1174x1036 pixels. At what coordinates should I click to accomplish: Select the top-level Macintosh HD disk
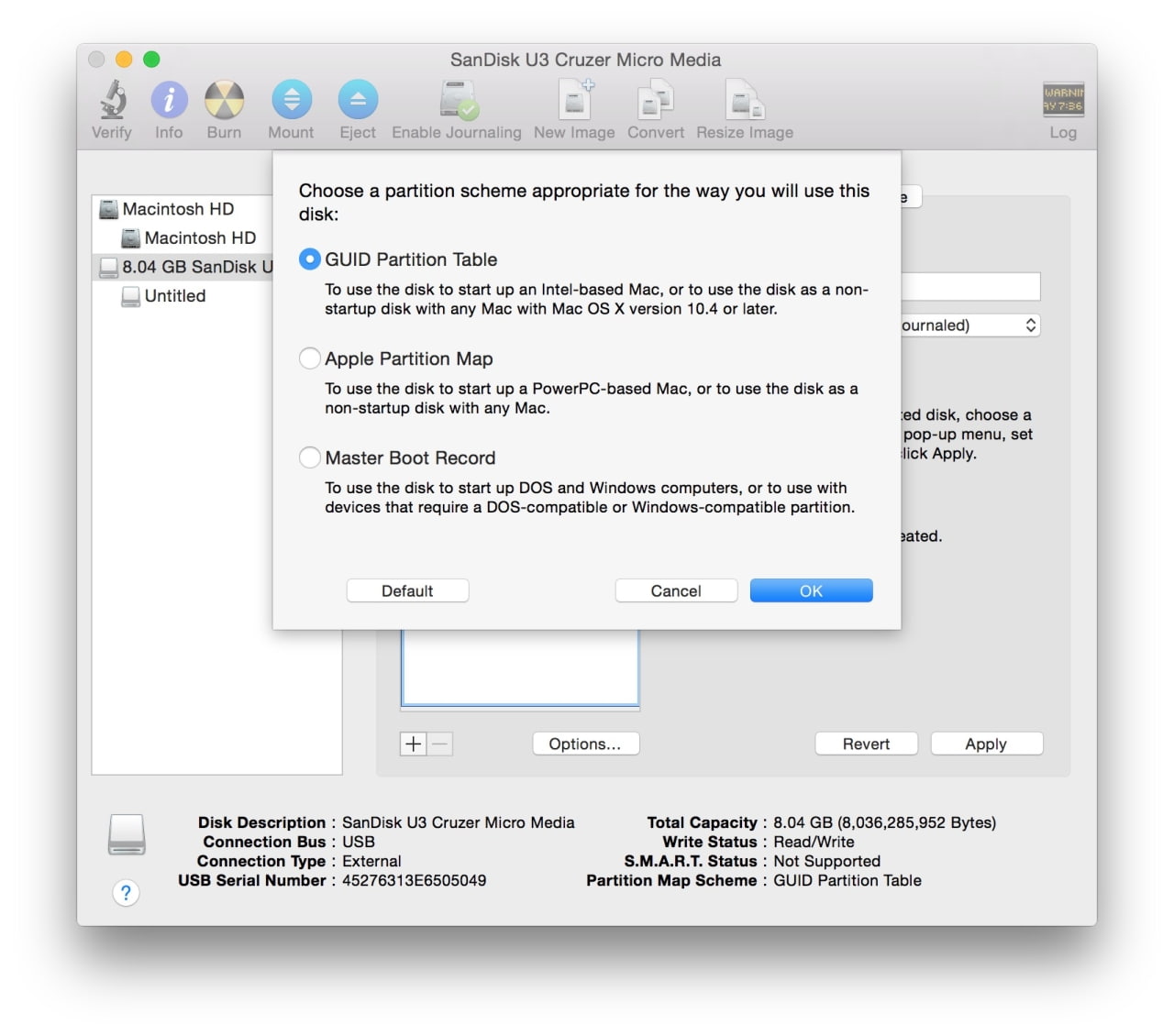pyautogui.click(x=183, y=209)
